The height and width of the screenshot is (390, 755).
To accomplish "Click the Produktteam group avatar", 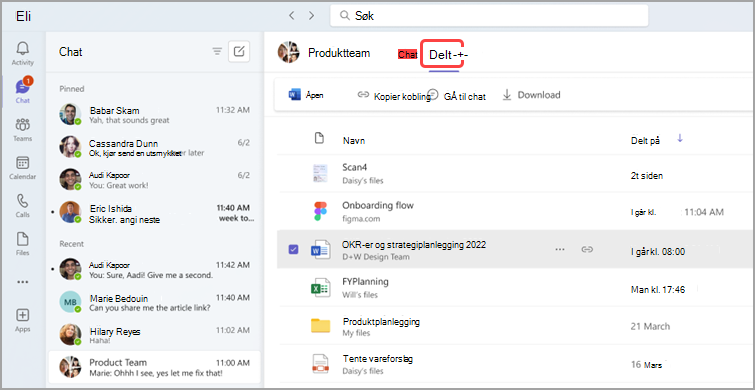I will pyautogui.click(x=289, y=52).
